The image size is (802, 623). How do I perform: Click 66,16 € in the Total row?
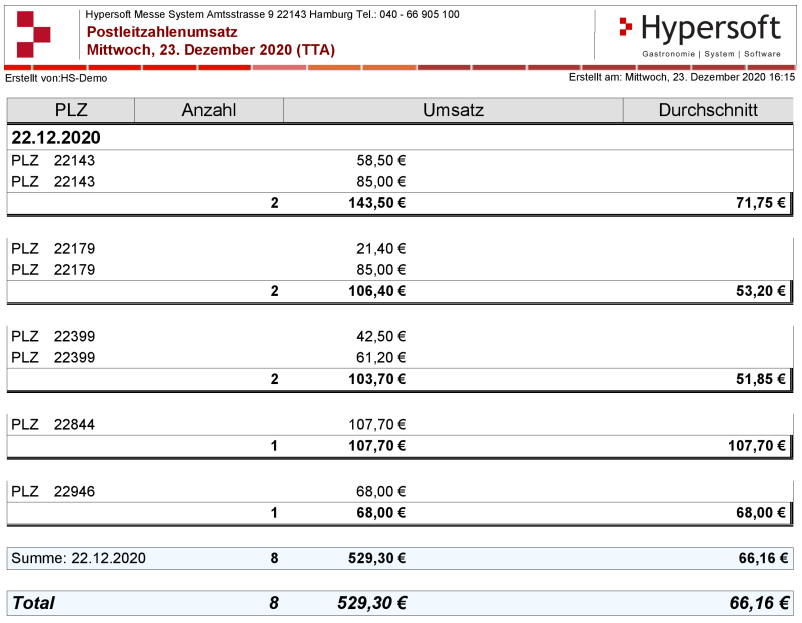coord(759,603)
